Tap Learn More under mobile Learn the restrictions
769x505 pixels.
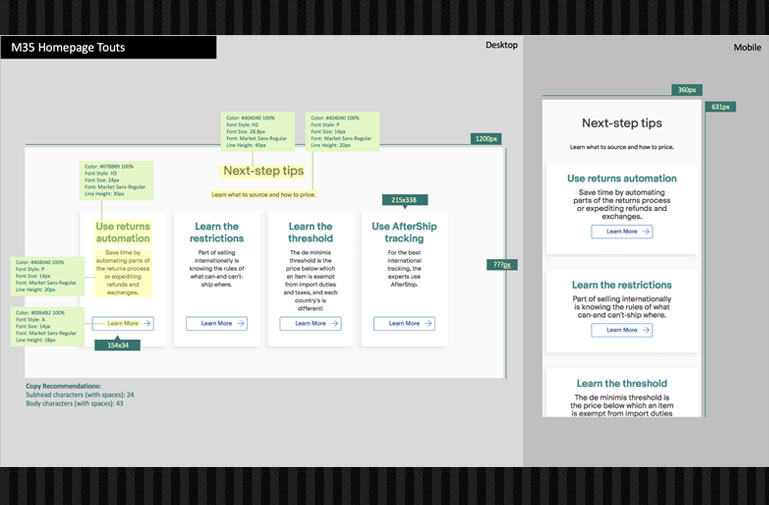pyautogui.click(x=621, y=330)
